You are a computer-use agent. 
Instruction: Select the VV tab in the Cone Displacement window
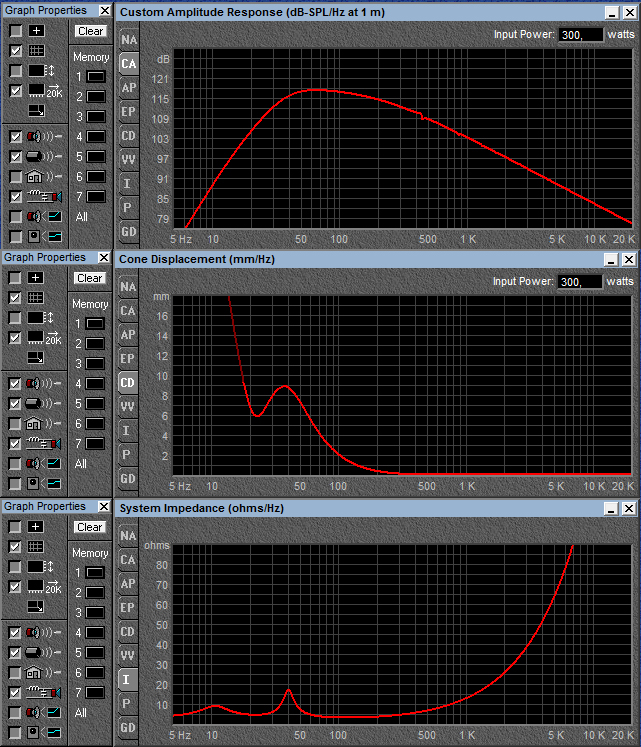pyautogui.click(x=127, y=406)
